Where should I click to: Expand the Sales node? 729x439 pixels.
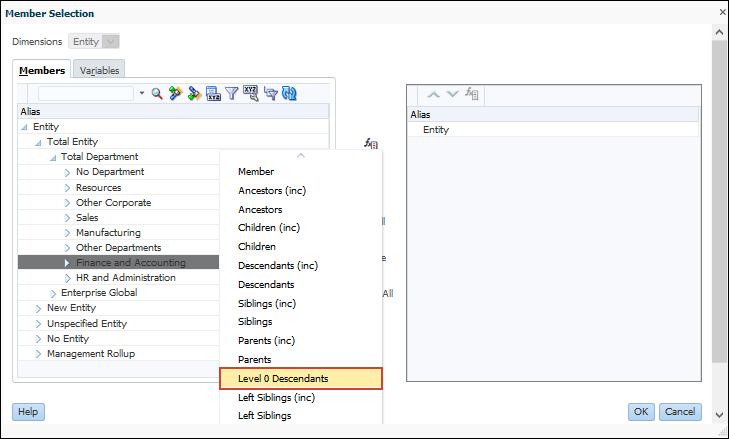point(67,218)
